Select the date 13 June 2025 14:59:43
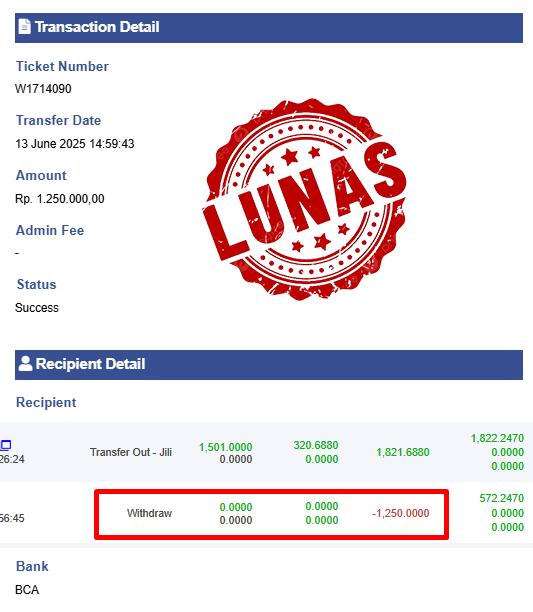The image size is (533, 612). [75, 144]
